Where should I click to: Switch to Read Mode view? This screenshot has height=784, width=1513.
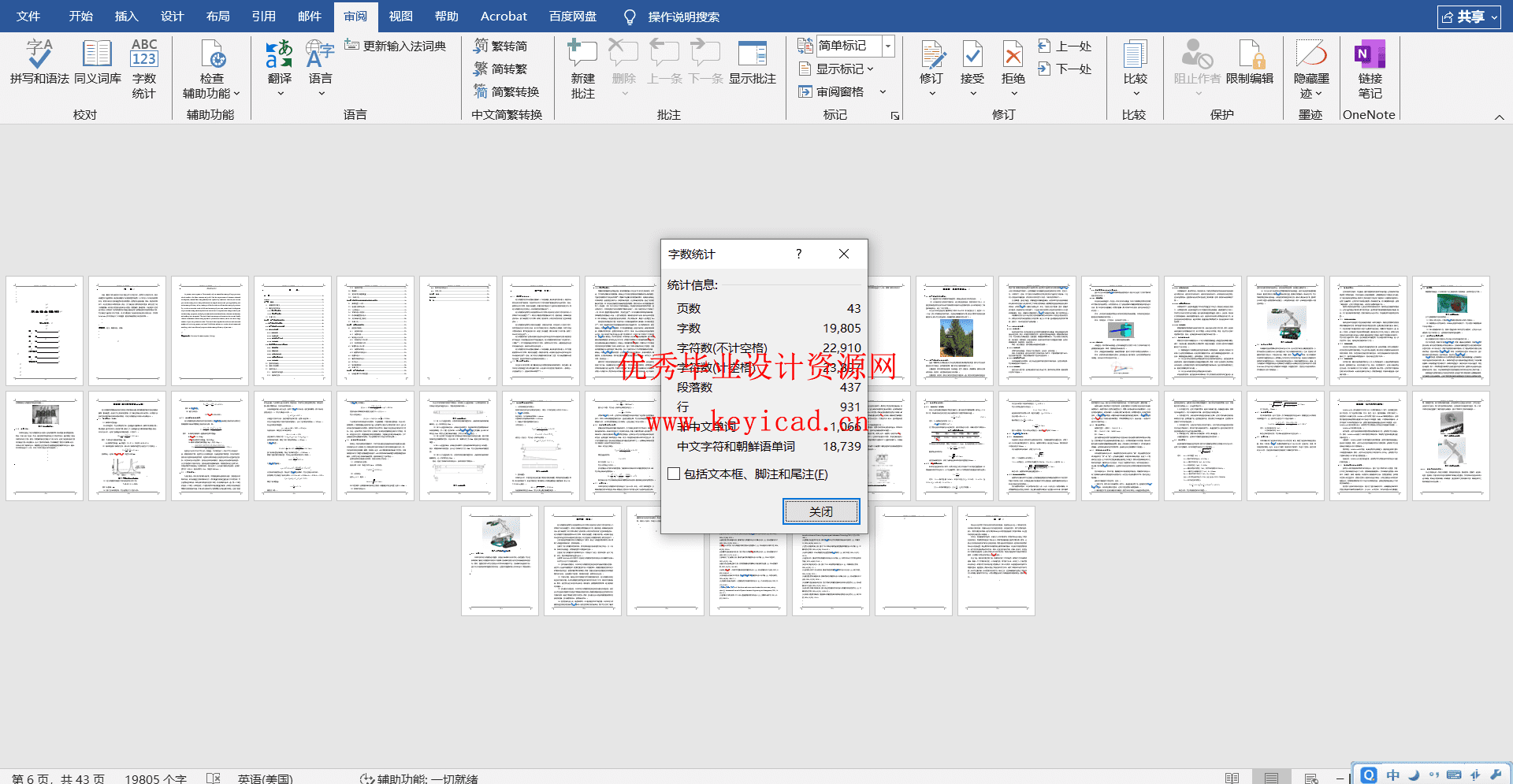click(1232, 778)
